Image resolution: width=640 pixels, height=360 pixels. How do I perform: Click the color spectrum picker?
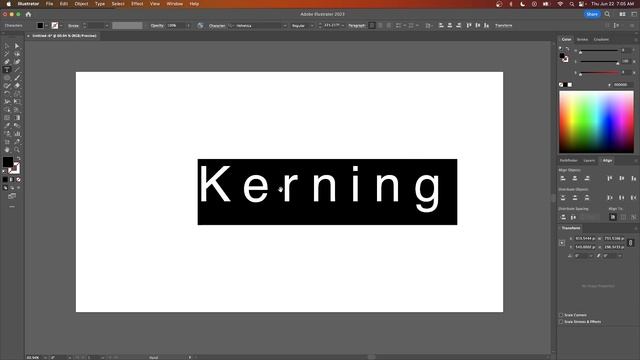pyautogui.click(x=596, y=122)
